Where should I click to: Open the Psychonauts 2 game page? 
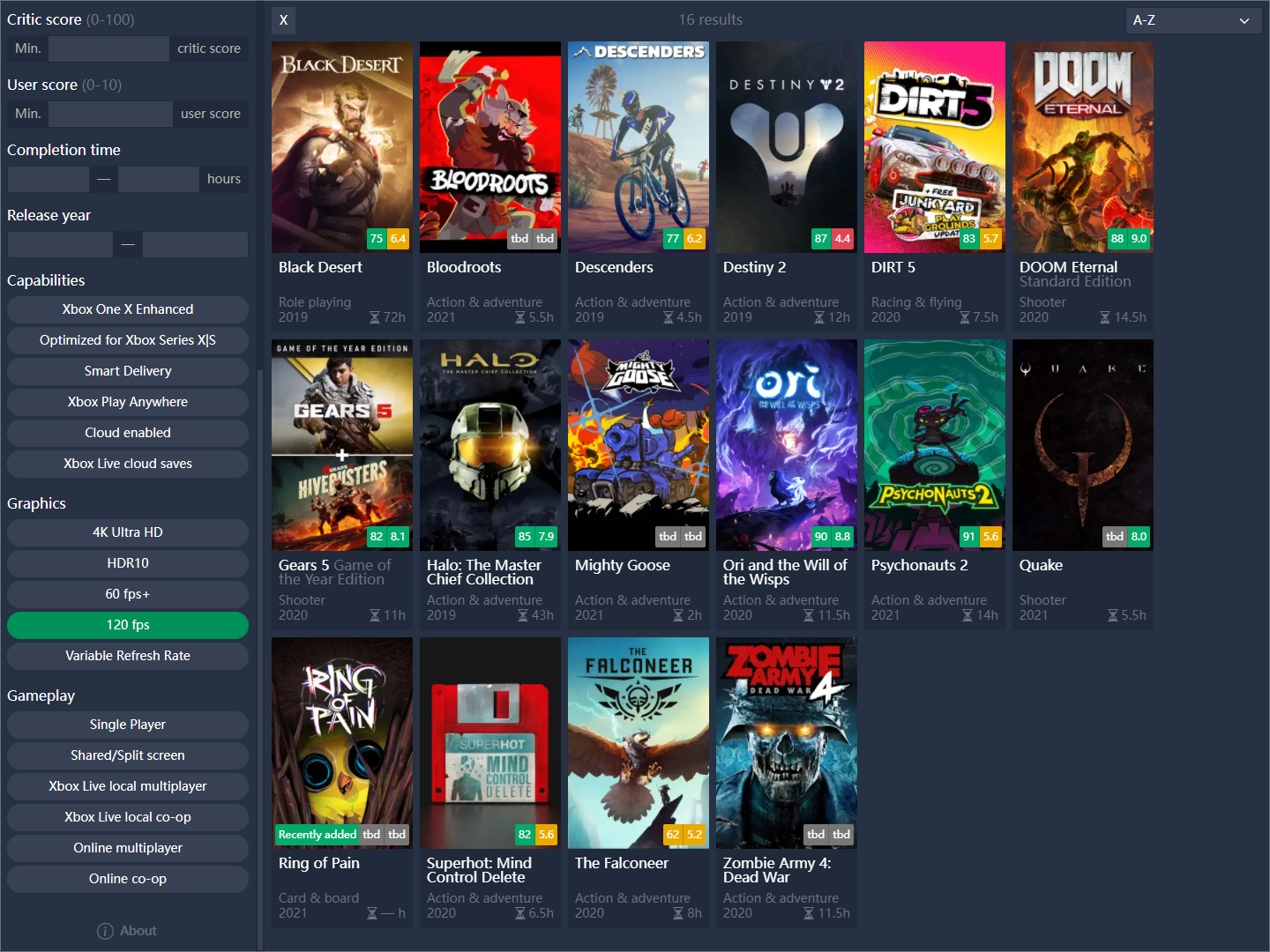934,445
